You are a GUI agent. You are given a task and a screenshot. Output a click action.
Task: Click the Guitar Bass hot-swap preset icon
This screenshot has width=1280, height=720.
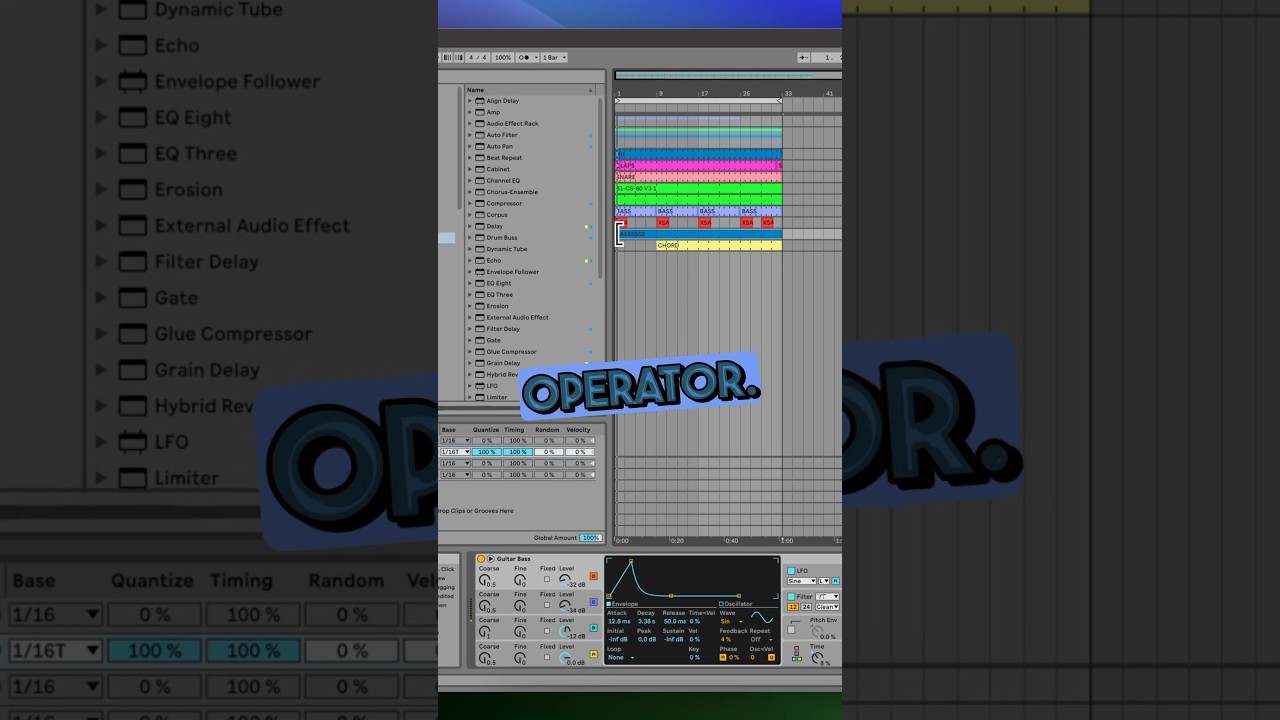pos(491,559)
